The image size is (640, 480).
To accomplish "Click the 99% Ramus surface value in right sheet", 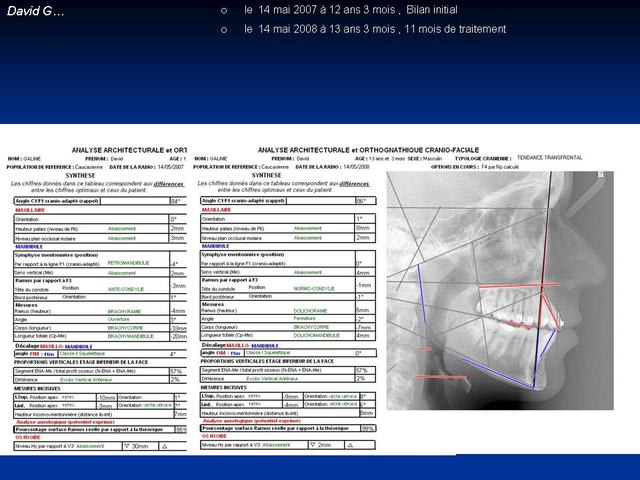I will pyautogui.click(x=366, y=429).
